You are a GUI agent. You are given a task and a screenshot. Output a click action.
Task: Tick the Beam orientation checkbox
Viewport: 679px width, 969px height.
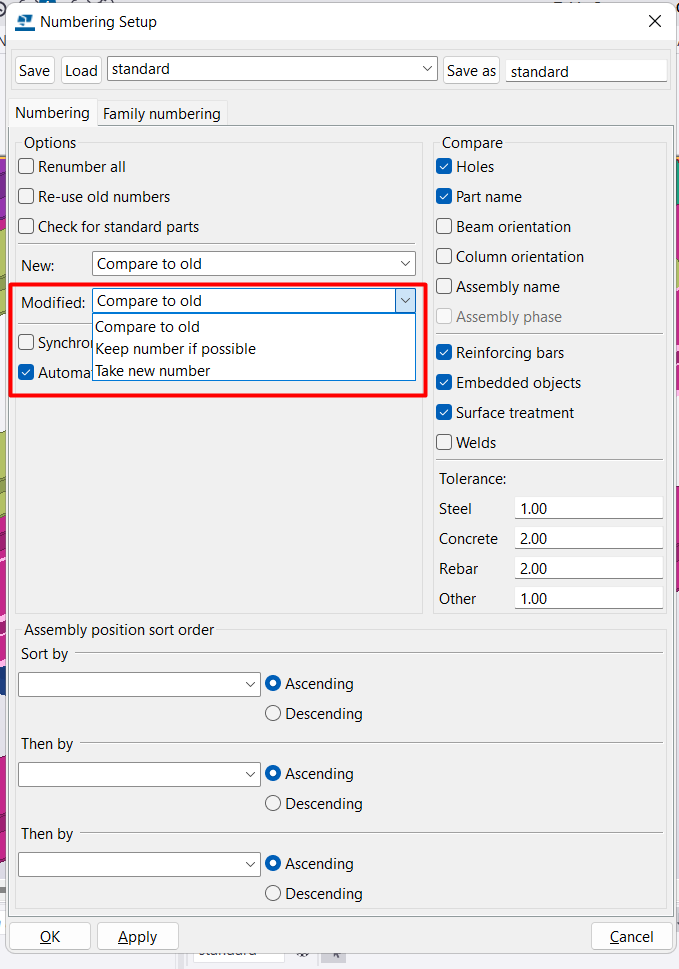point(445,227)
